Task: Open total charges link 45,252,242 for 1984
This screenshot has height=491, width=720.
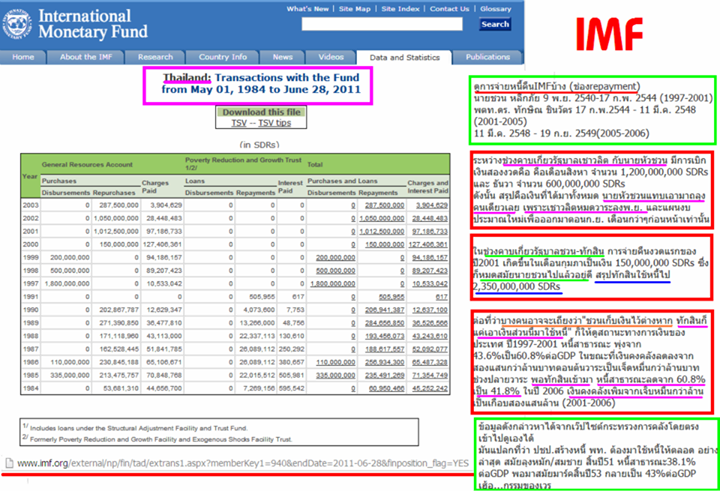Action: tap(430, 389)
